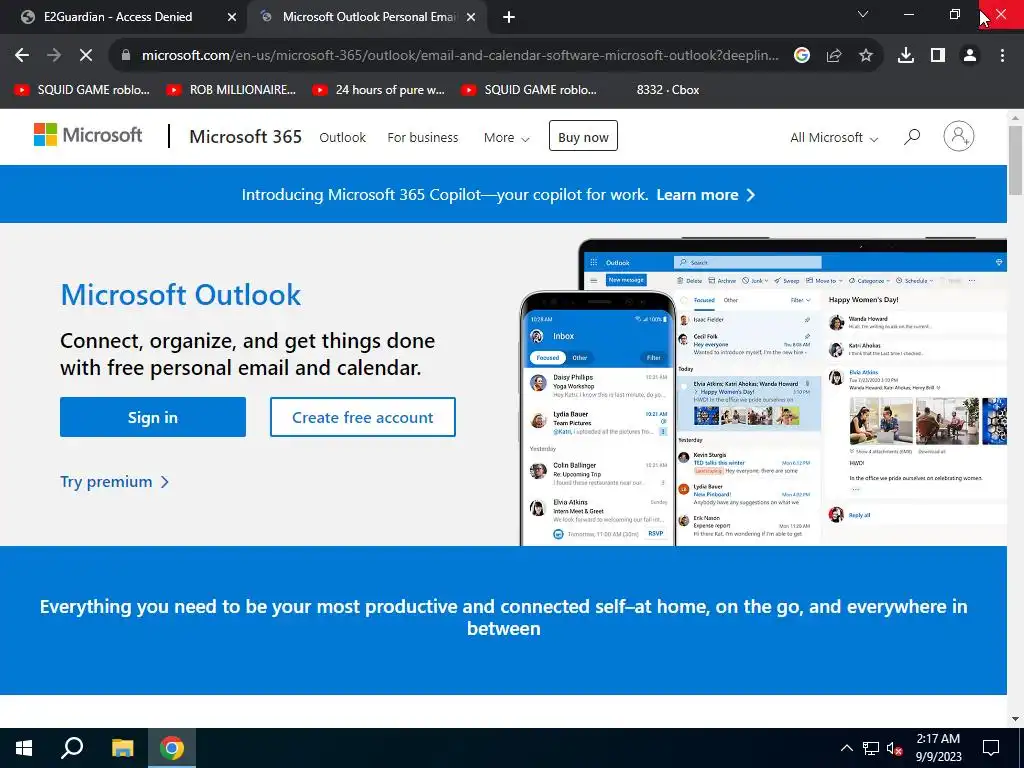The width and height of the screenshot is (1024, 768).
Task: Click Create free account
Action: click(362, 417)
